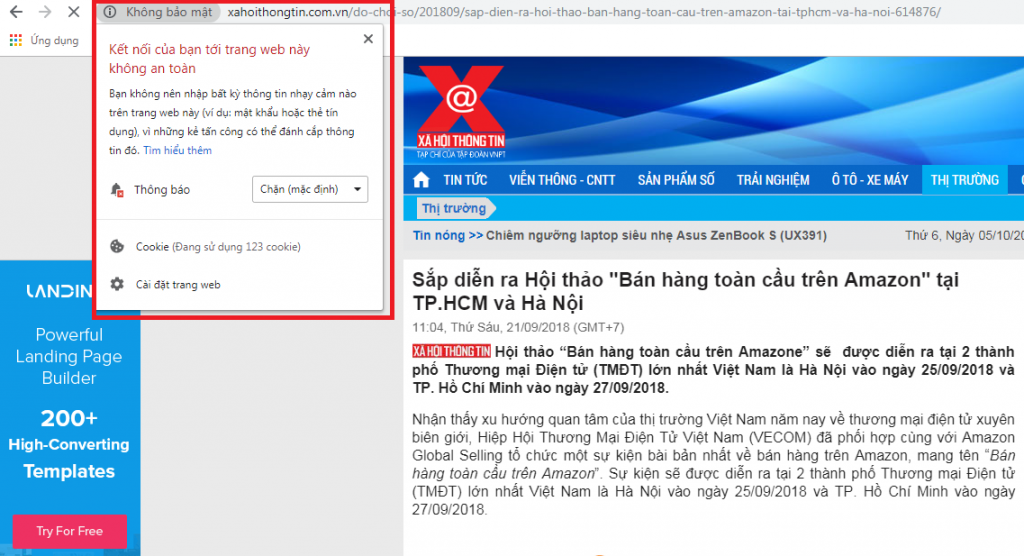Click the gear icon for site settings
Image resolution: width=1024 pixels, height=556 pixels.
(x=117, y=284)
